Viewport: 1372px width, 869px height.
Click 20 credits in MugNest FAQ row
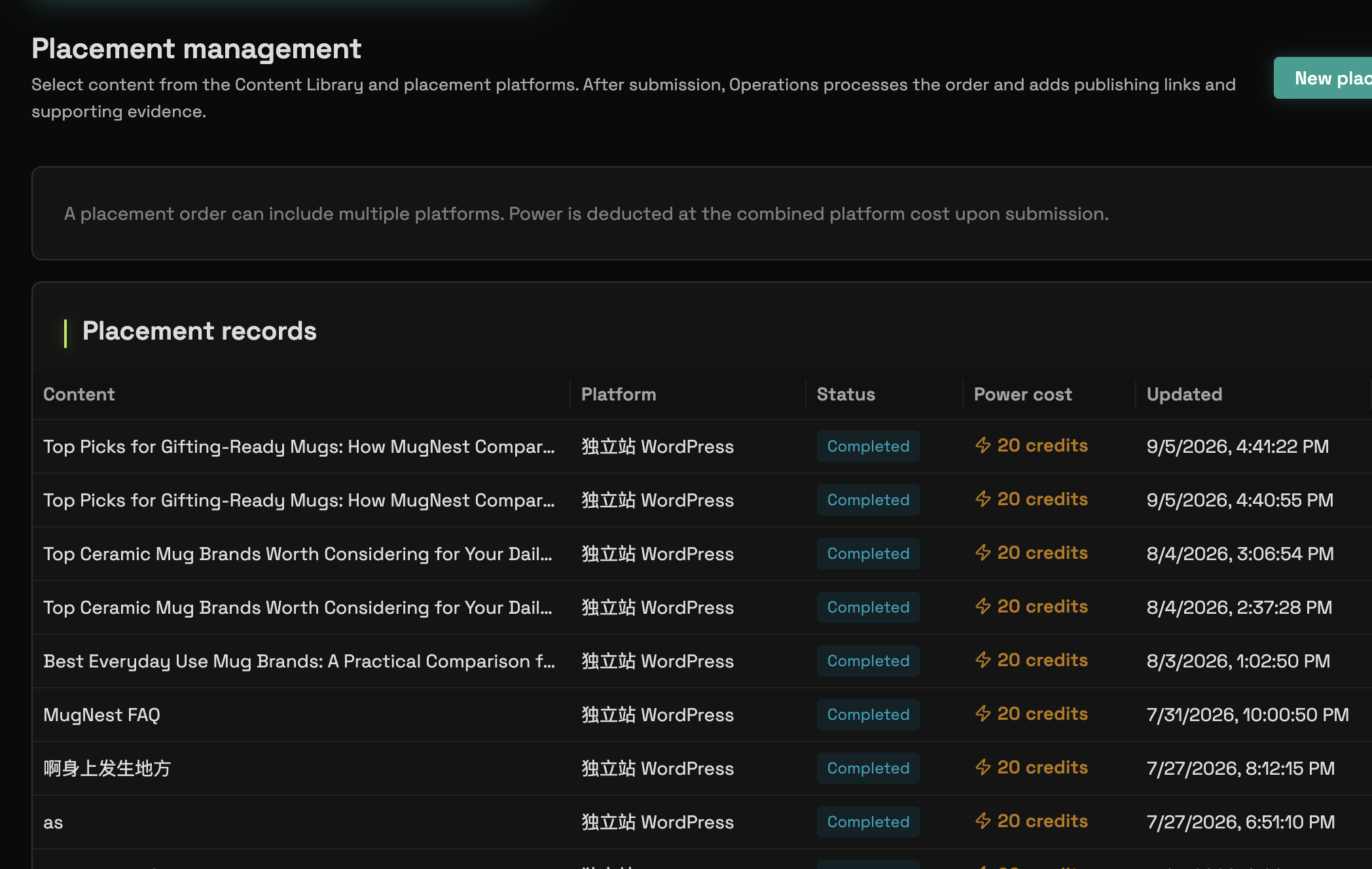point(1042,713)
